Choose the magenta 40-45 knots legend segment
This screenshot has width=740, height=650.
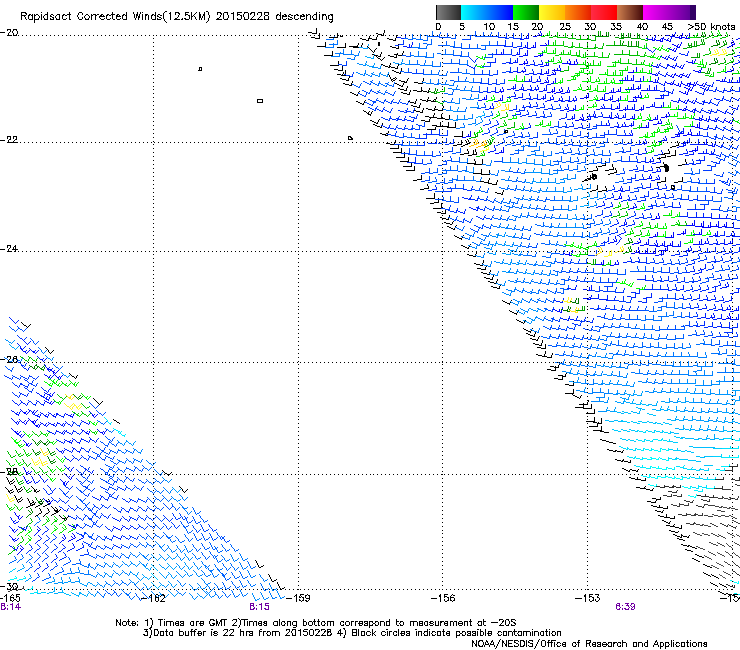(656, 12)
